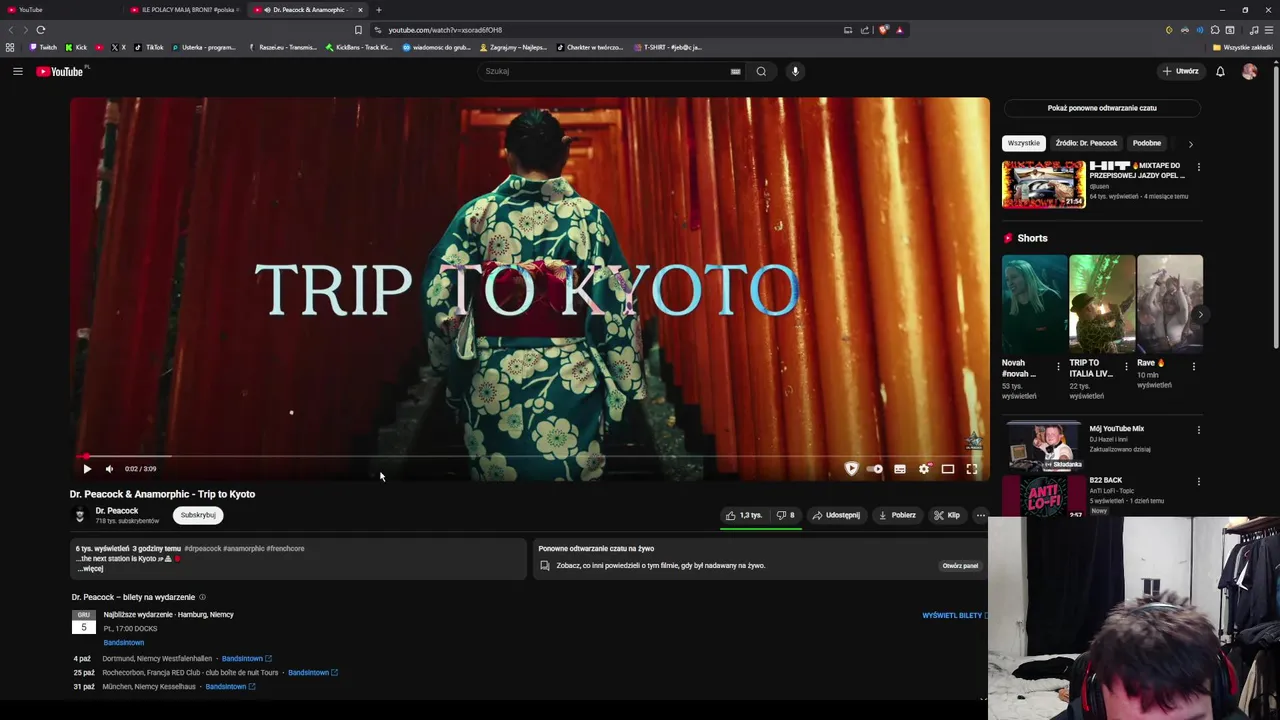This screenshot has width=1280, height=720.
Task: Search with the magnifier button
Action: [761, 71]
